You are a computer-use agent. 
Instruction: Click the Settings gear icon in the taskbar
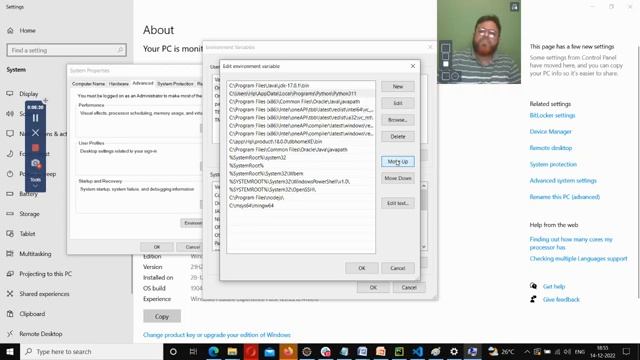coord(454,351)
